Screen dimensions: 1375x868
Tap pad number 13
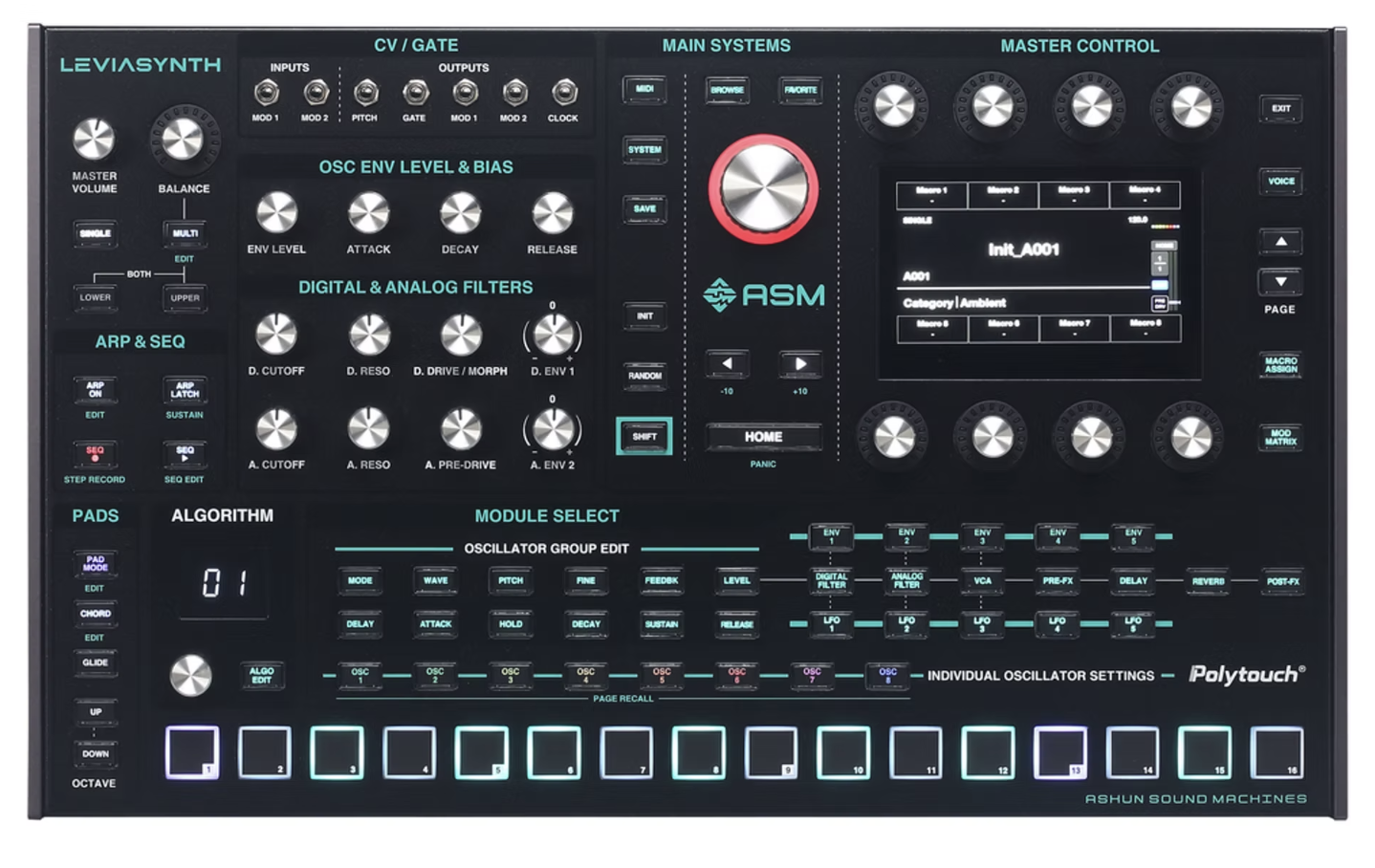pyautogui.click(x=1060, y=751)
